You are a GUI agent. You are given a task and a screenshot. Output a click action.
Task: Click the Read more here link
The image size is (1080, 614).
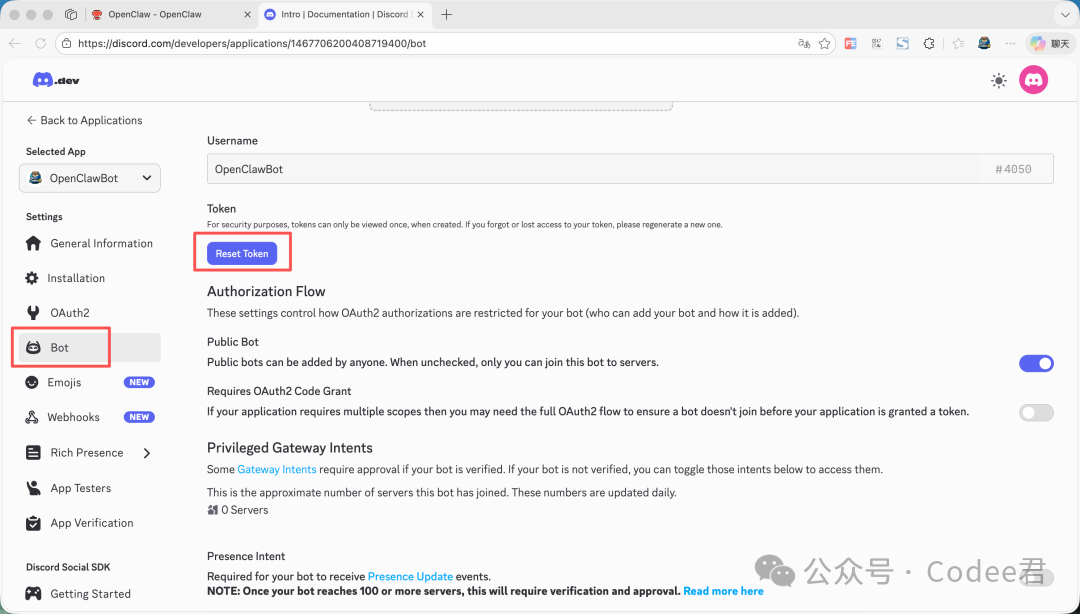[723, 591]
